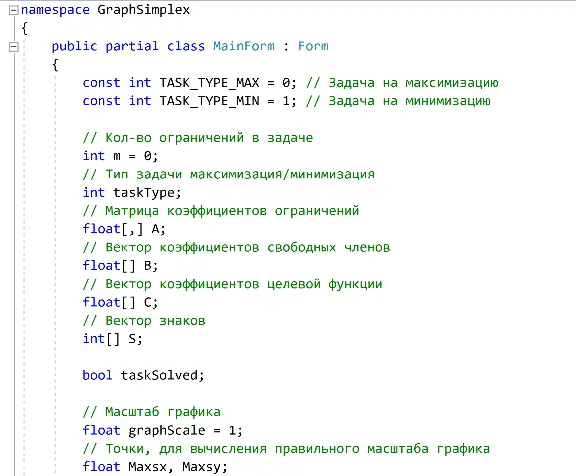This screenshot has height=476, width=576.
Task: Place cursor on TASK_TYPE_MIN constant
Action: pyautogui.click(x=209, y=101)
